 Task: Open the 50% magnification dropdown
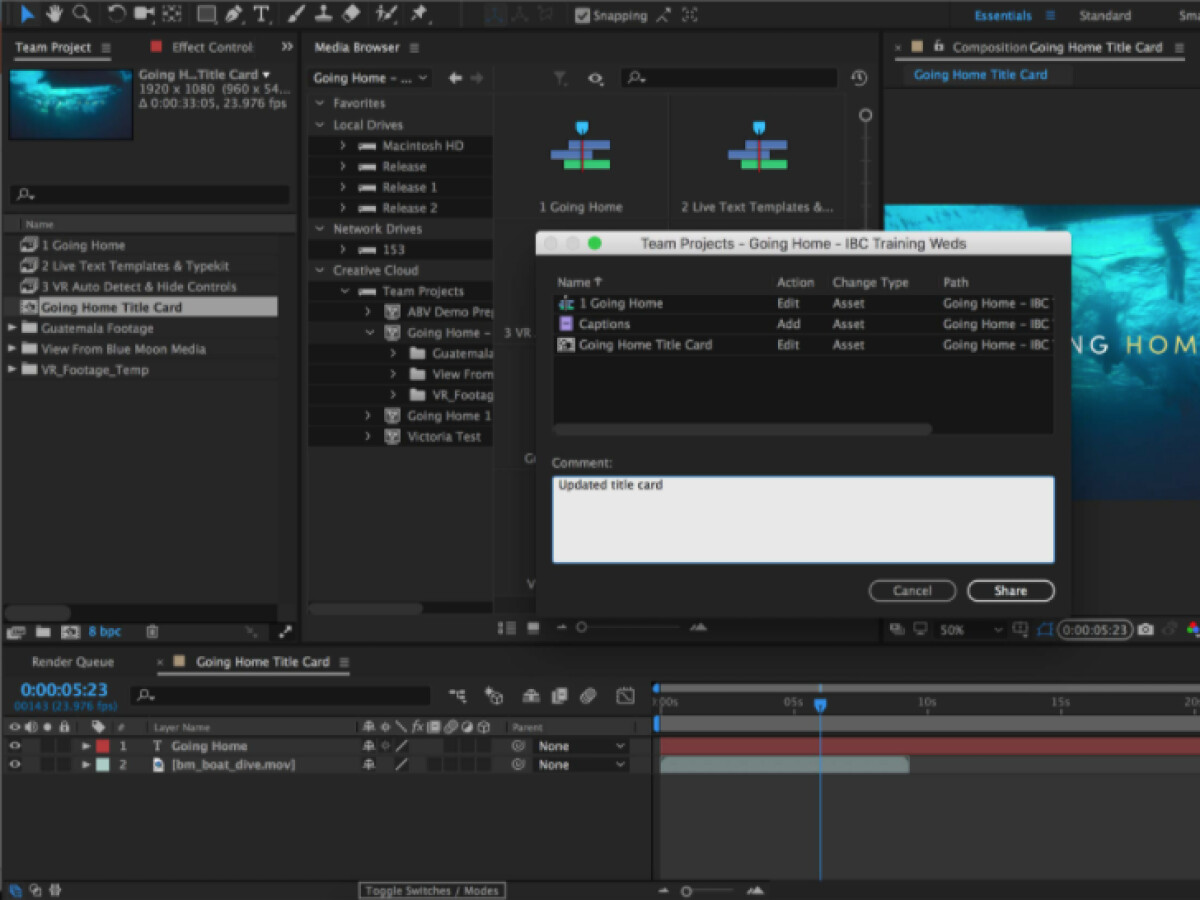tap(970, 630)
